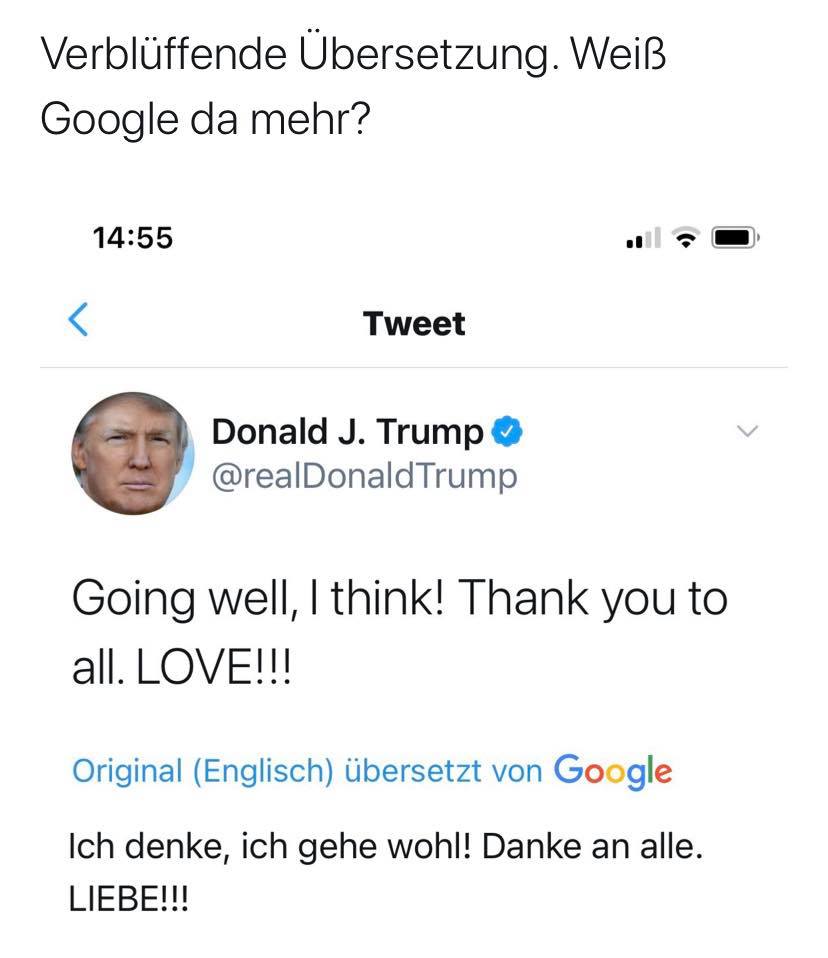Viewport: 828px width, 958px height.
Task: Click the übersetzt von label
Action: point(443,771)
